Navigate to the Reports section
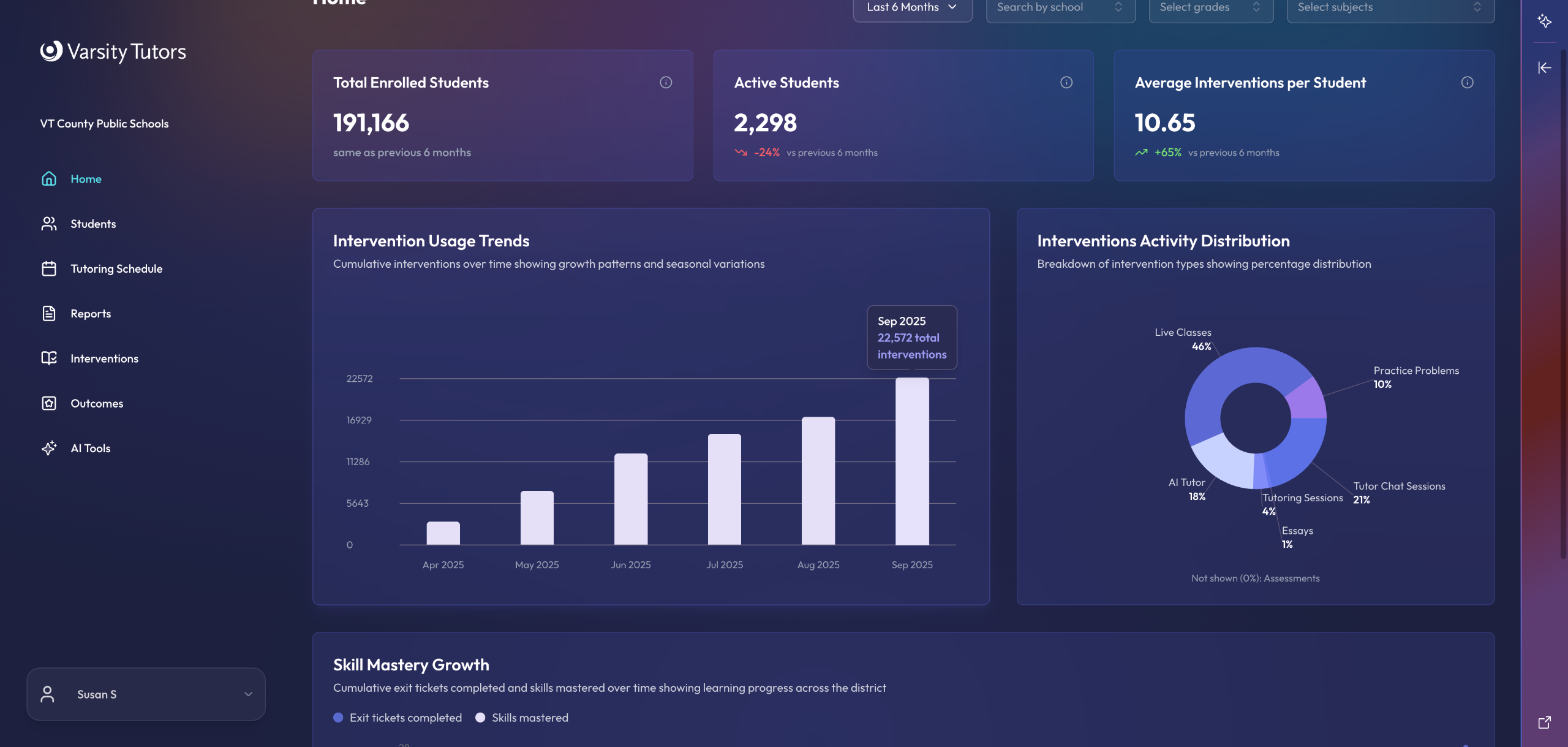The image size is (1568, 747). [91, 313]
